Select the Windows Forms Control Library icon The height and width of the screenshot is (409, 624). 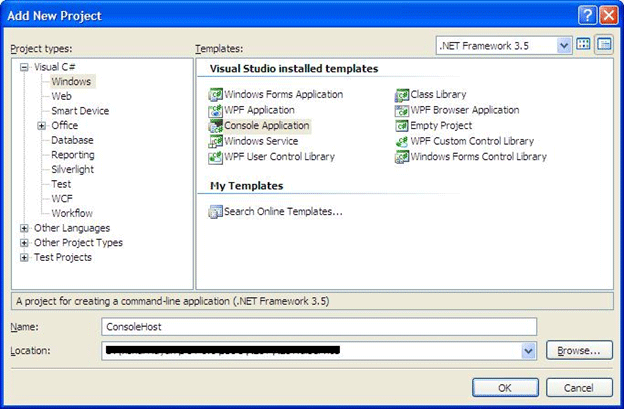click(x=402, y=157)
